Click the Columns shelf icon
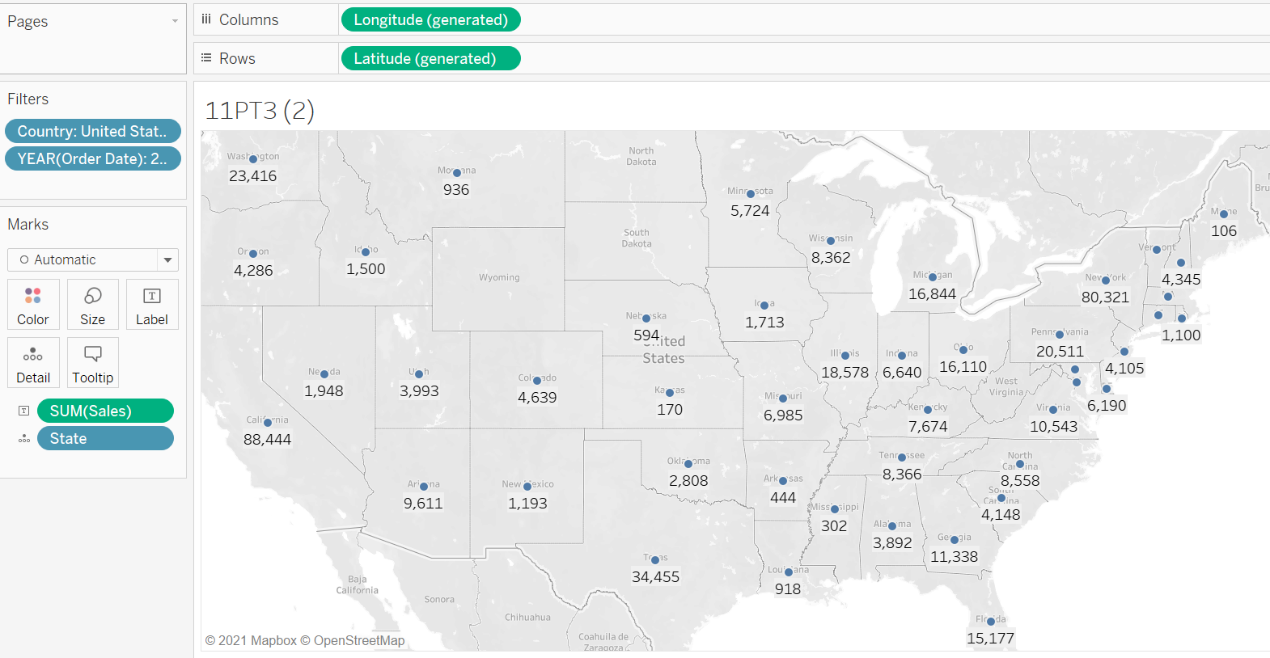This screenshot has width=1270, height=658. 206,19
